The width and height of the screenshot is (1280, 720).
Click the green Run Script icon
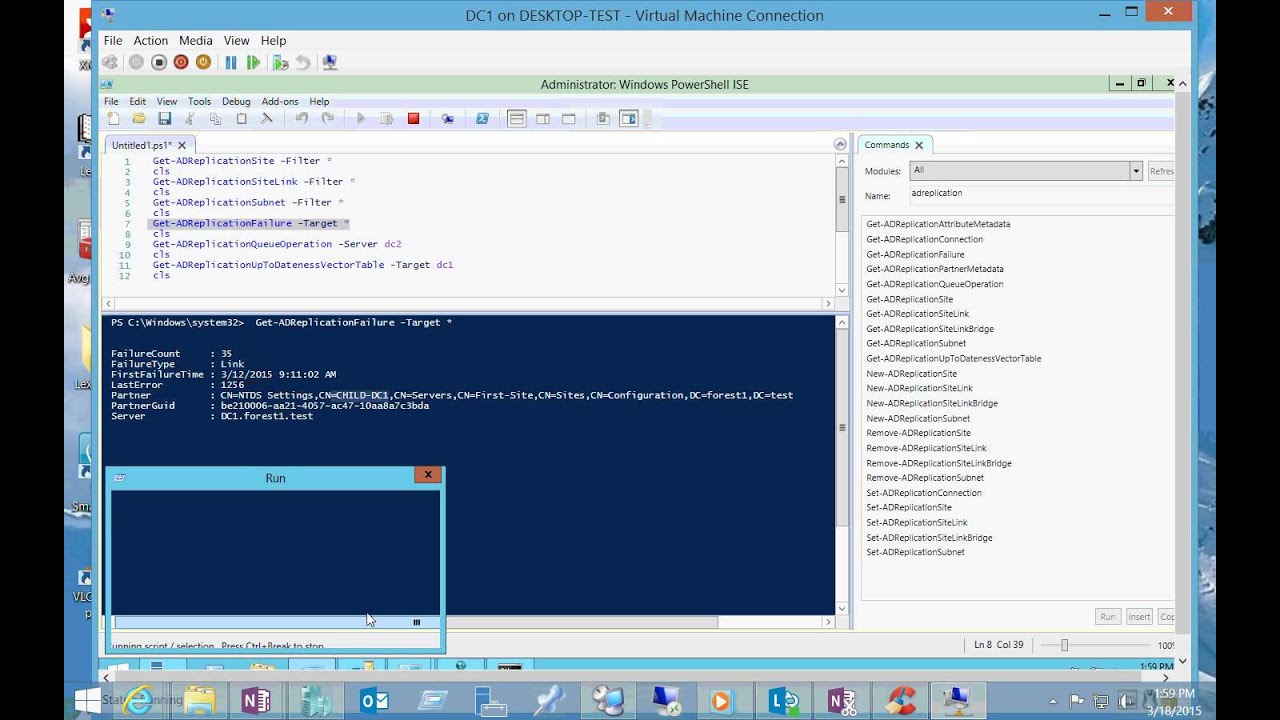361,119
